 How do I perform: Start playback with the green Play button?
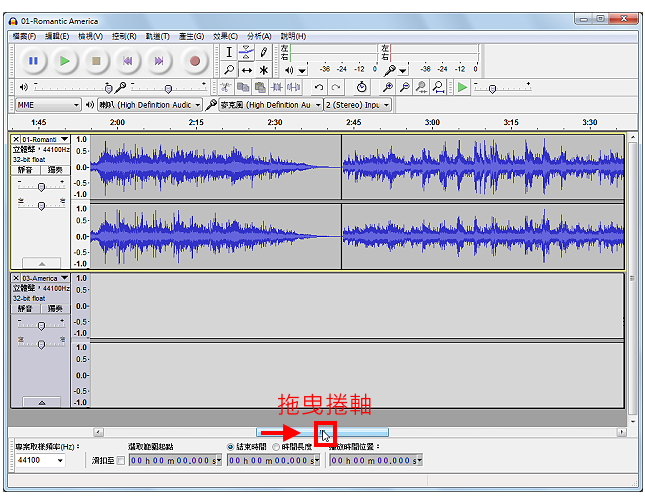click(65, 61)
